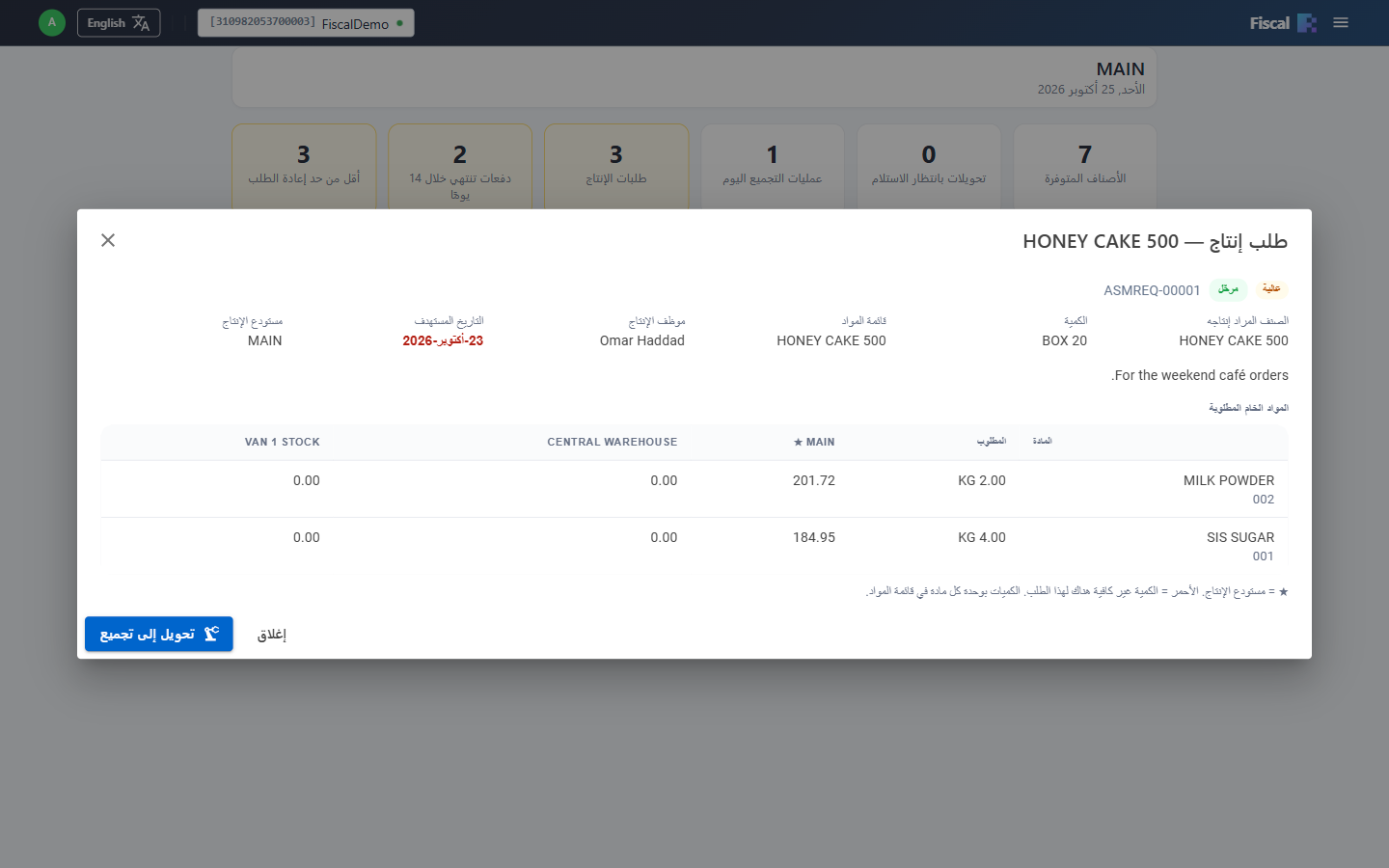Open the user avatar A
The height and width of the screenshot is (868, 1389).
52,22
